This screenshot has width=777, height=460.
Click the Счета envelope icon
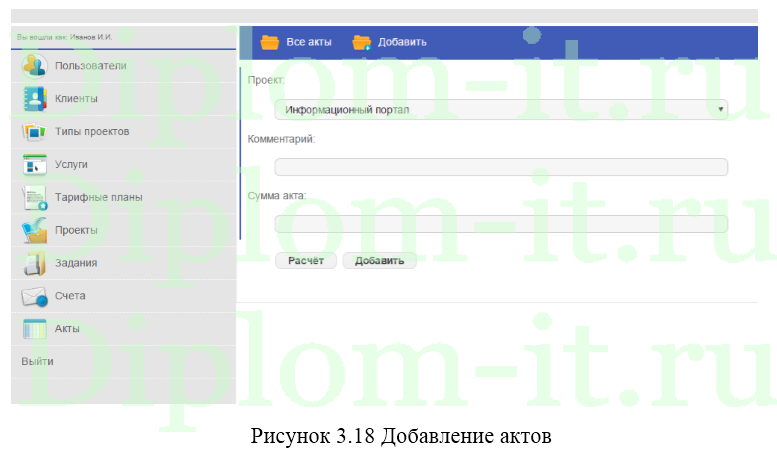pos(35,297)
